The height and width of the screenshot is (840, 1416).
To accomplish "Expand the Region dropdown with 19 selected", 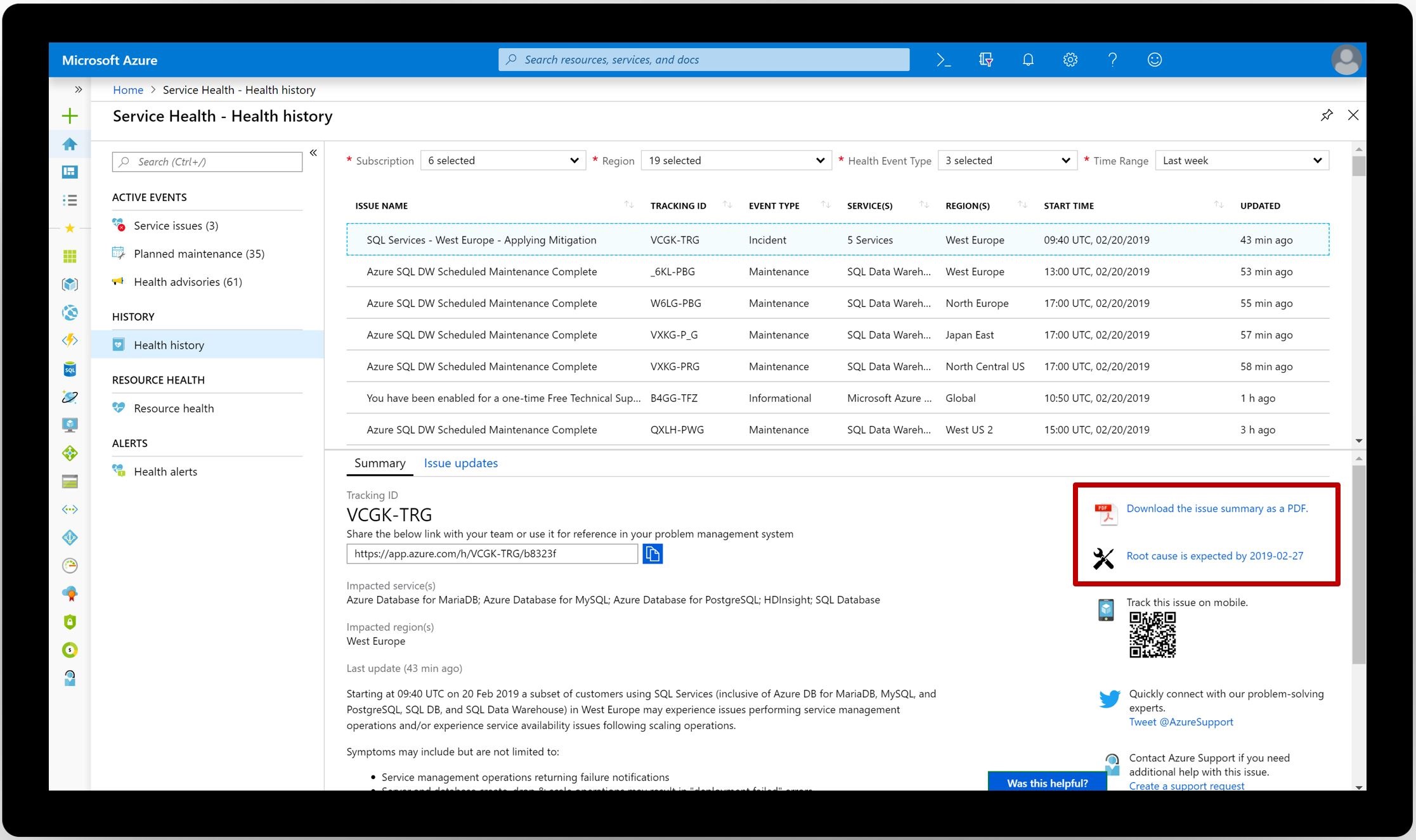I will [736, 160].
